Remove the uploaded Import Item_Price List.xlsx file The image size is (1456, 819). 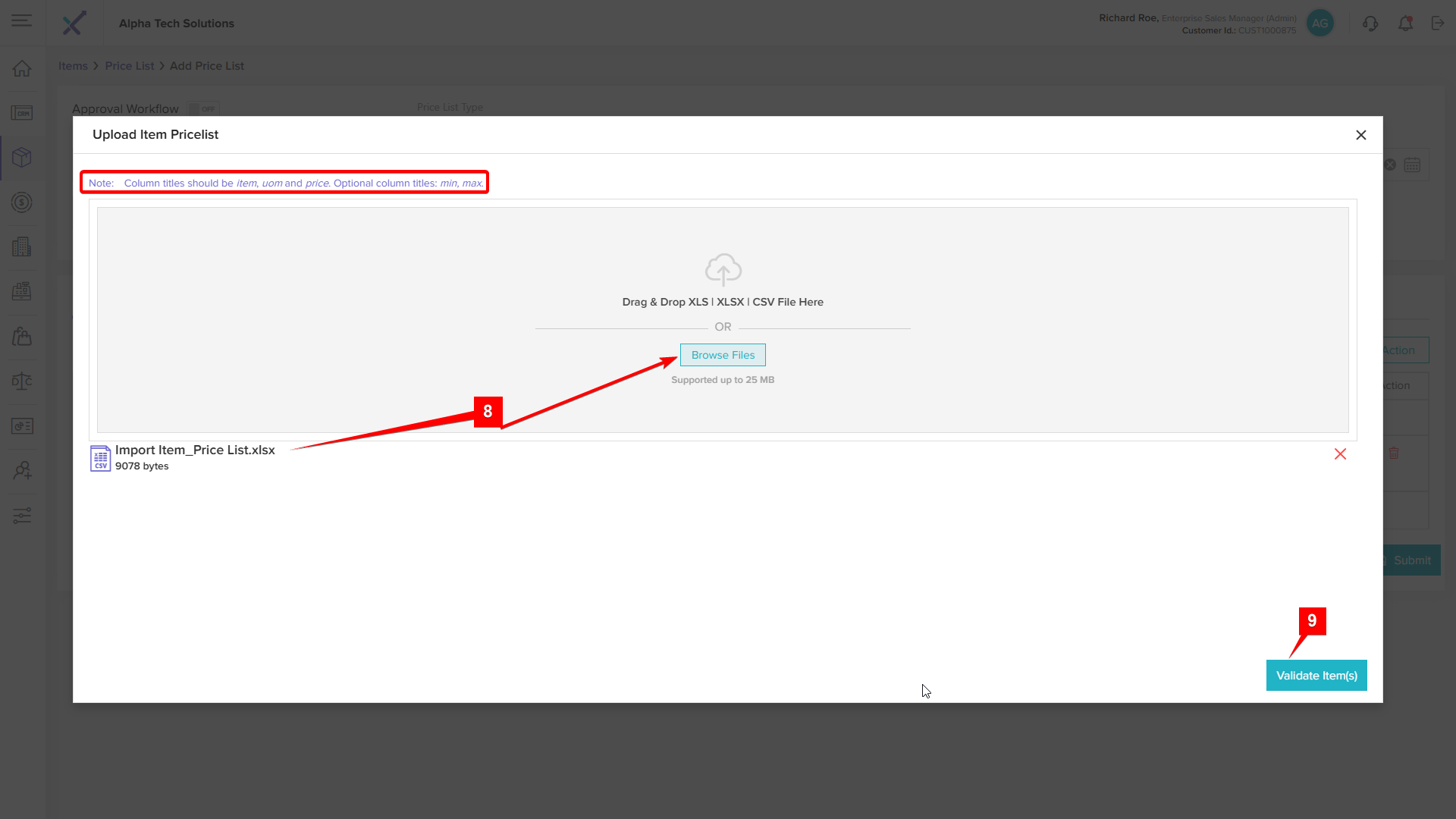tap(1340, 454)
